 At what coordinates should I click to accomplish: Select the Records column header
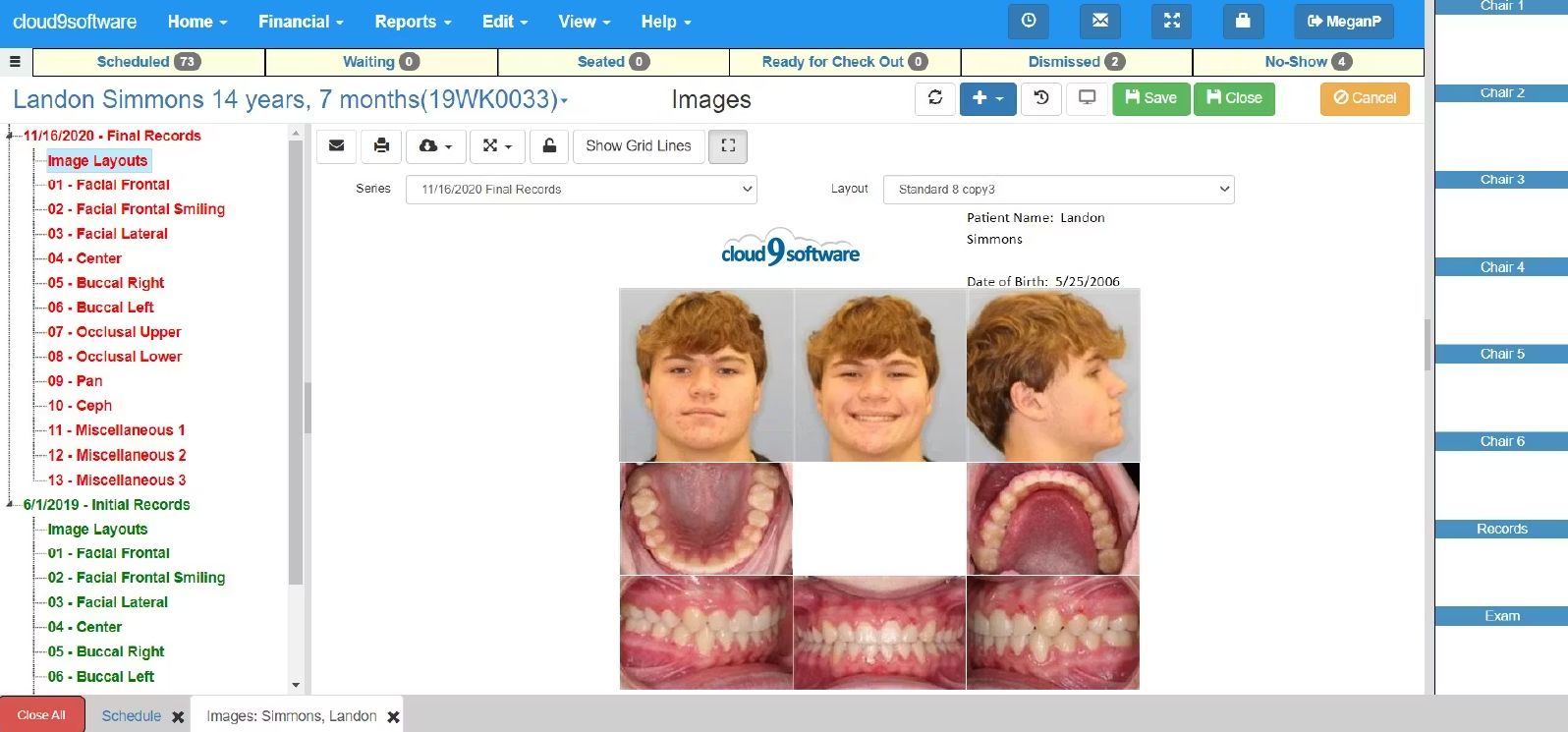1501,529
